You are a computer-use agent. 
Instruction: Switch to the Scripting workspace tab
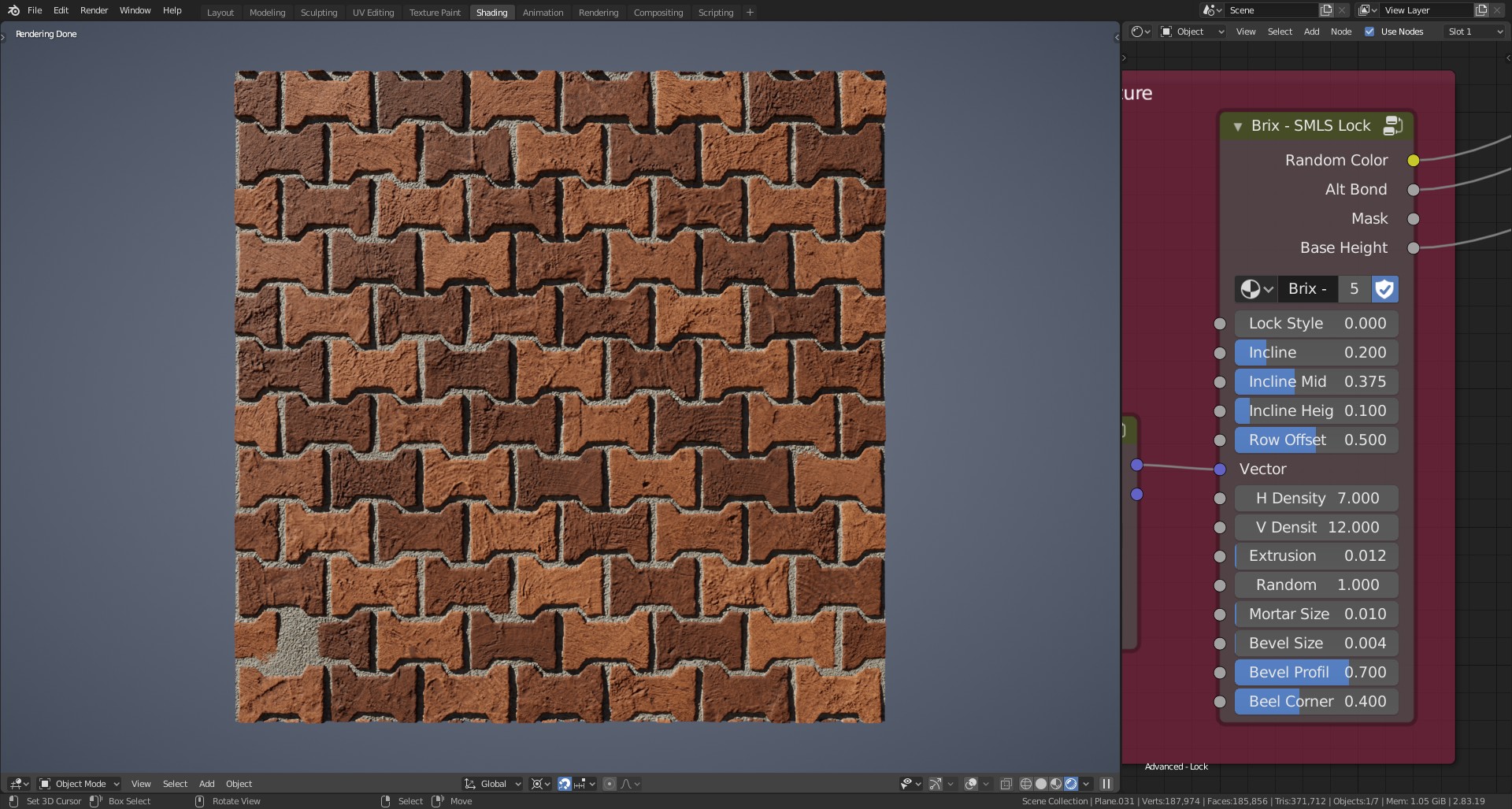point(715,12)
